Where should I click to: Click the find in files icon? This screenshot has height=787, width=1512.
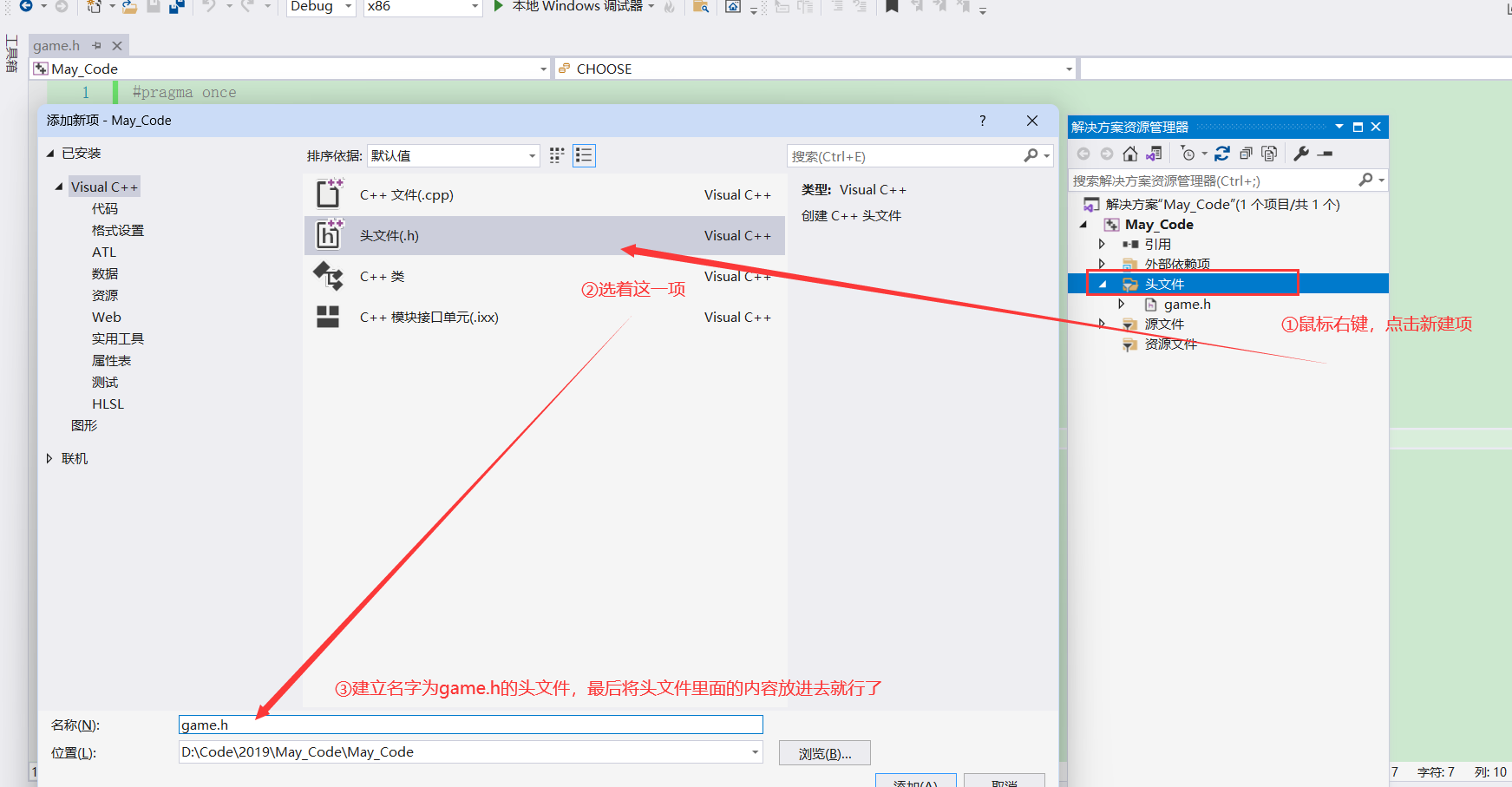pyautogui.click(x=701, y=7)
